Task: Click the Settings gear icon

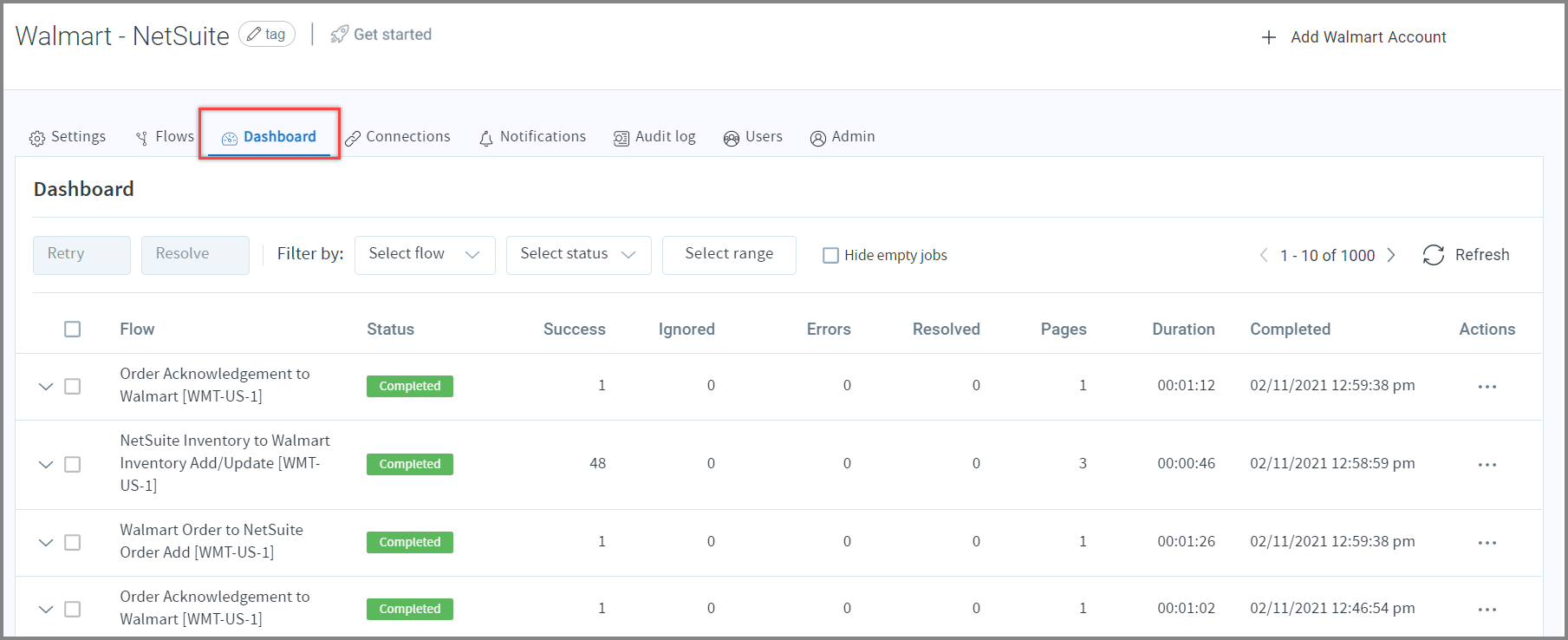Action: [x=37, y=138]
